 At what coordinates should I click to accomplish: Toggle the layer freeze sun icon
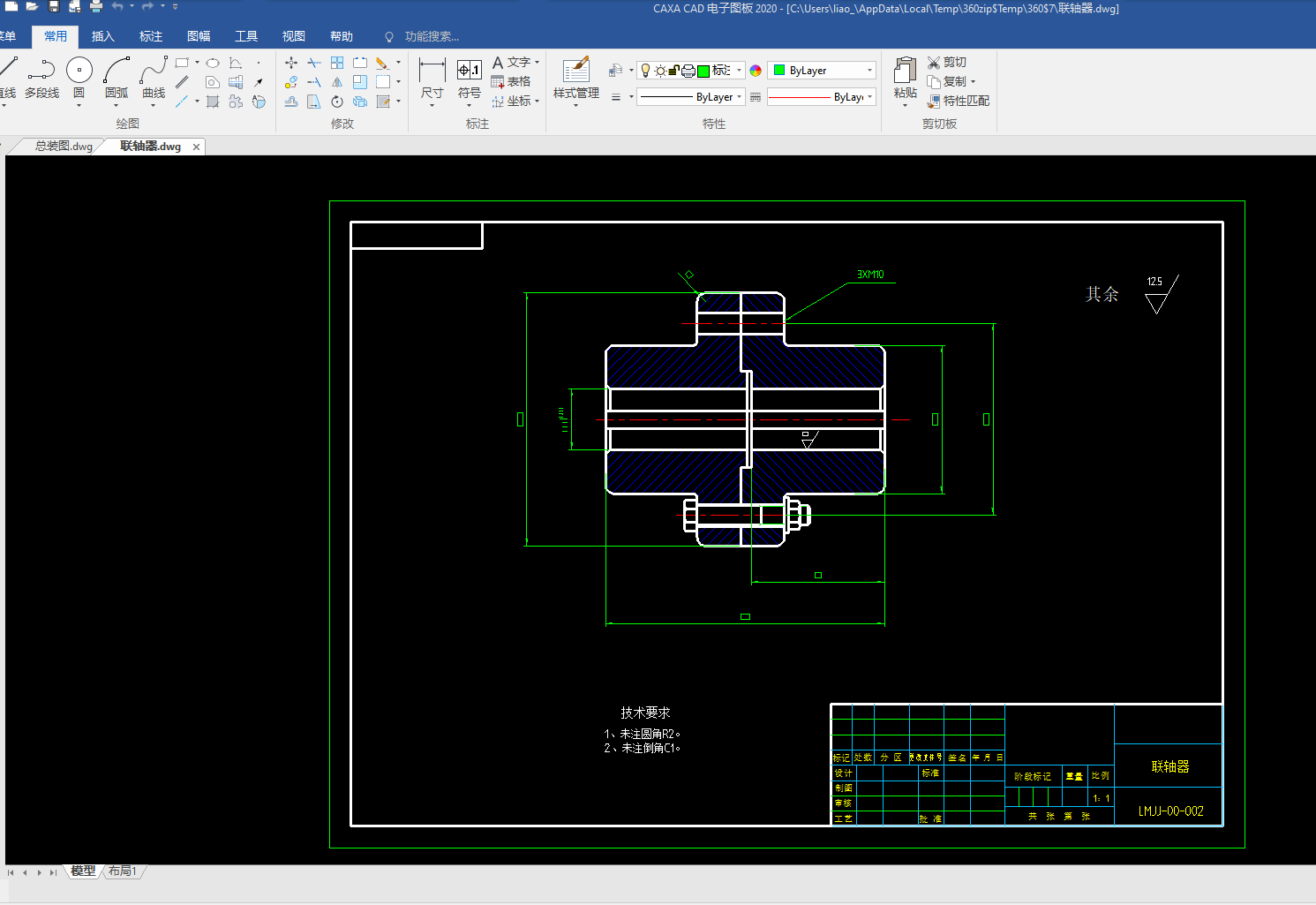tap(659, 71)
